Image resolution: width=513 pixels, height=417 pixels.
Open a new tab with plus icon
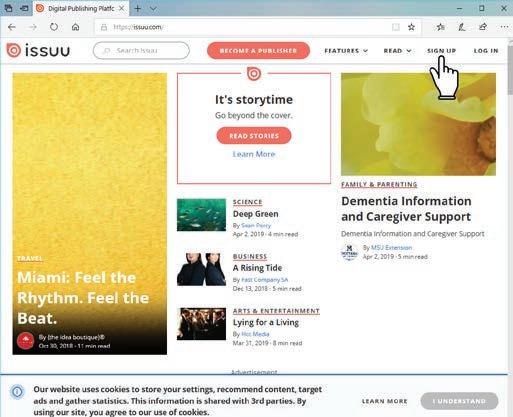pyautogui.click(x=138, y=9)
